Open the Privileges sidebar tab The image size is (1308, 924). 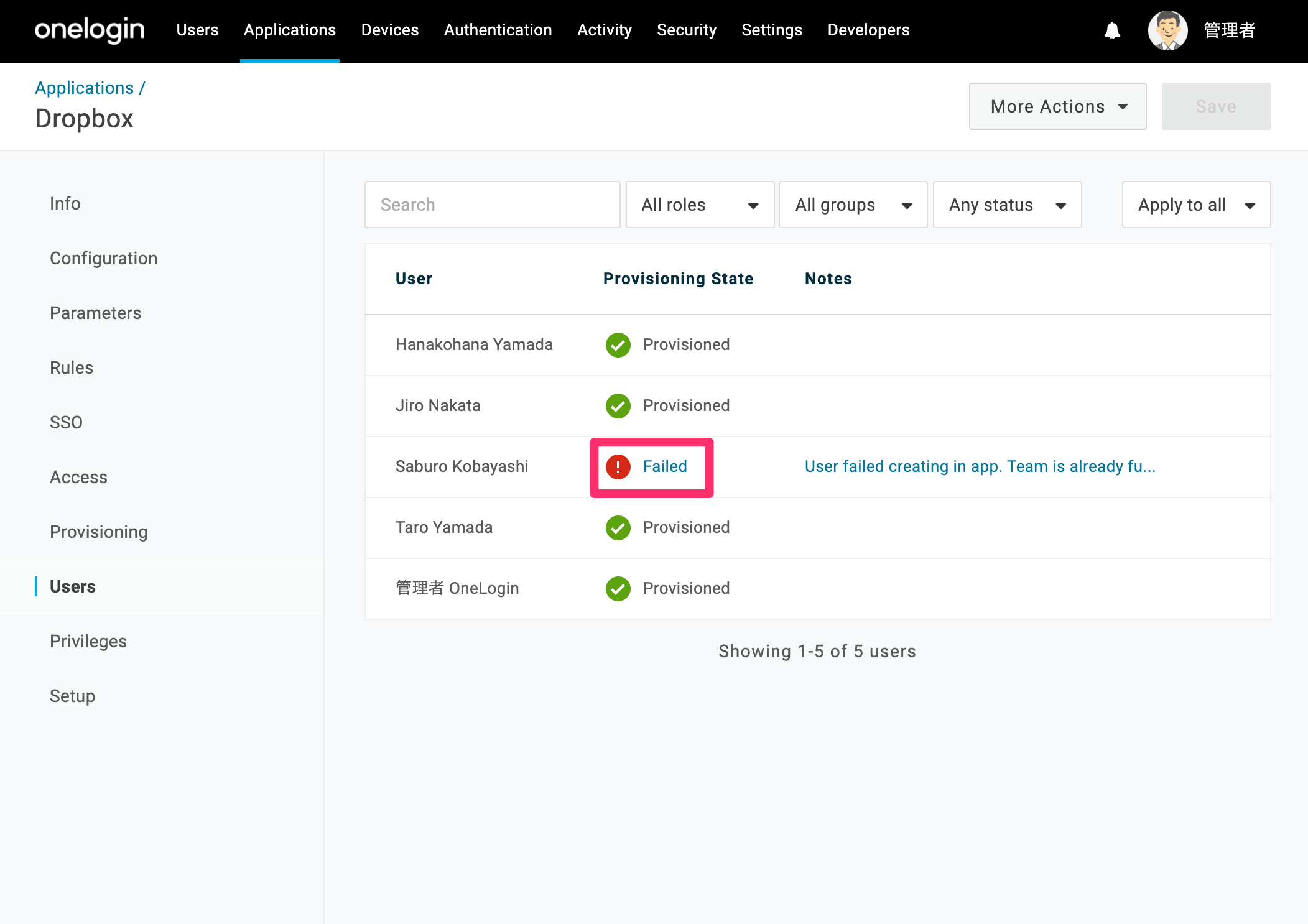coord(88,641)
